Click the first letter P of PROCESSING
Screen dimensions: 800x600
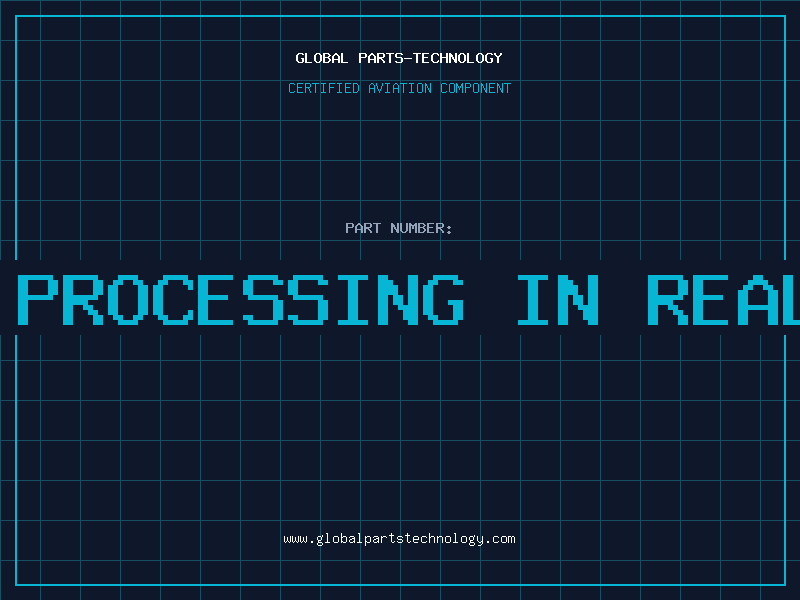click(38, 299)
